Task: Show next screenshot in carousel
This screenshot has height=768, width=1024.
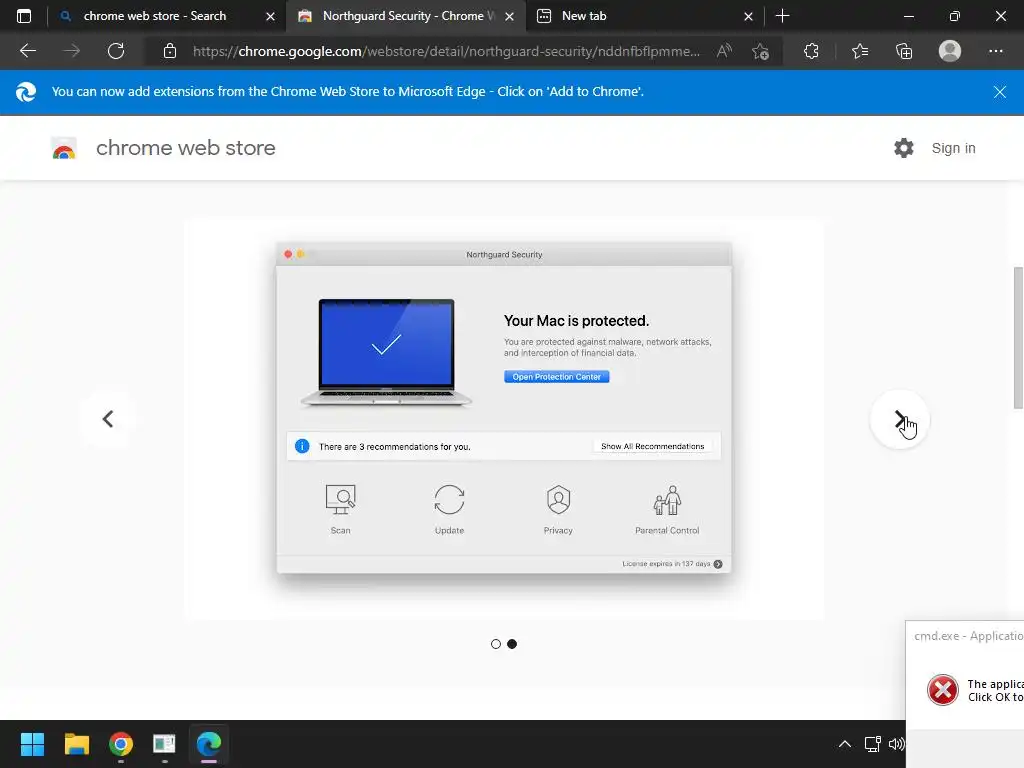Action: [899, 419]
